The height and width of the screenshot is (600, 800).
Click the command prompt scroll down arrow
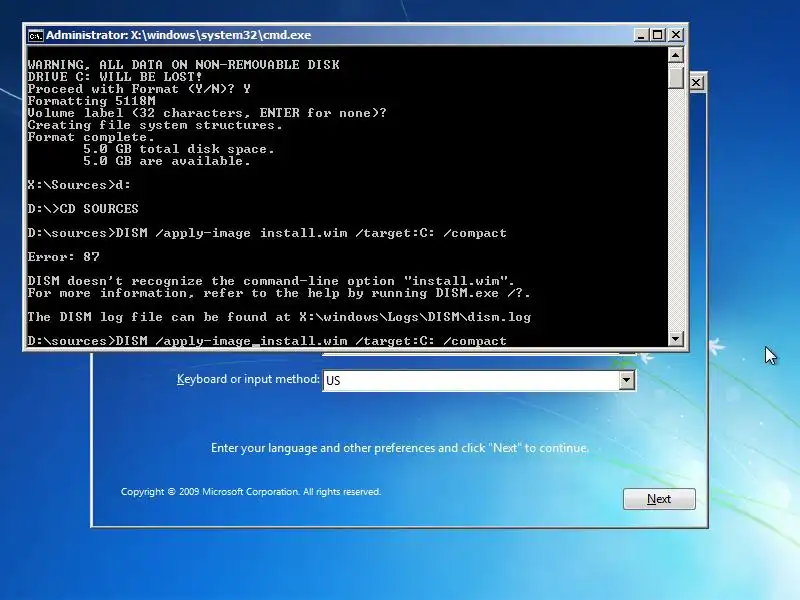coord(676,338)
